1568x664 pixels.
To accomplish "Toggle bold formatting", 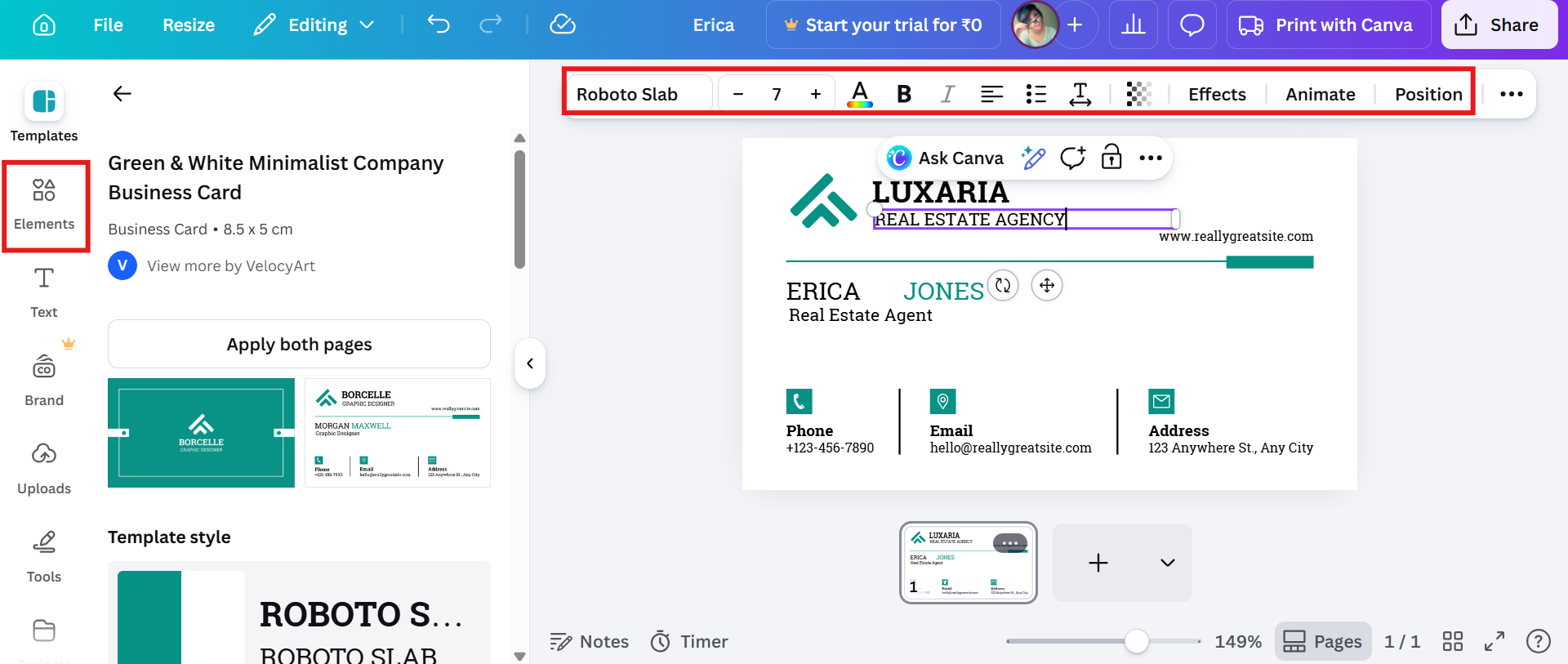I will point(904,94).
